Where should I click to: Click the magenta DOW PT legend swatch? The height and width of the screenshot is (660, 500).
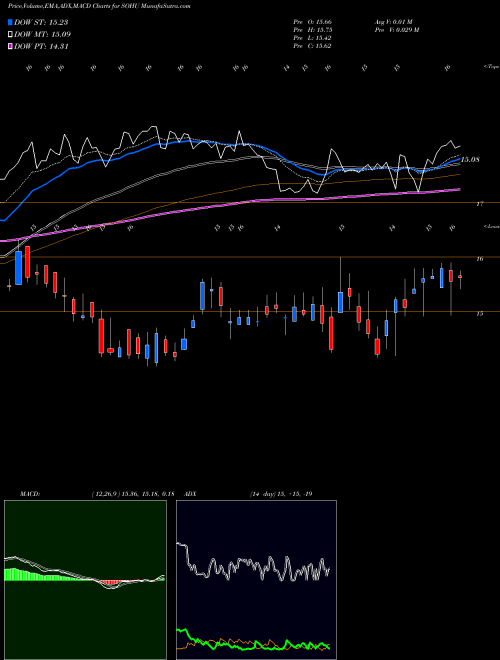tap(10, 46)
